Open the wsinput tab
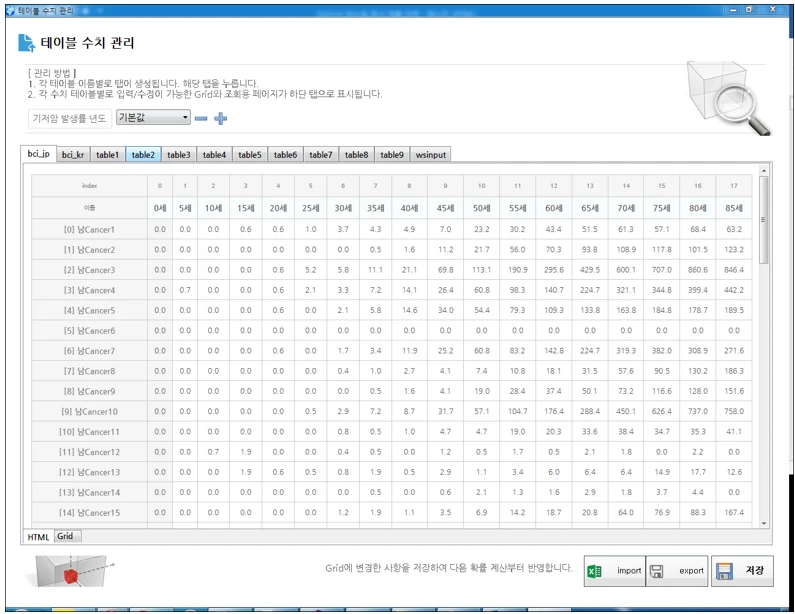Viewport: 795px width, 614px height. click(430, 155)
